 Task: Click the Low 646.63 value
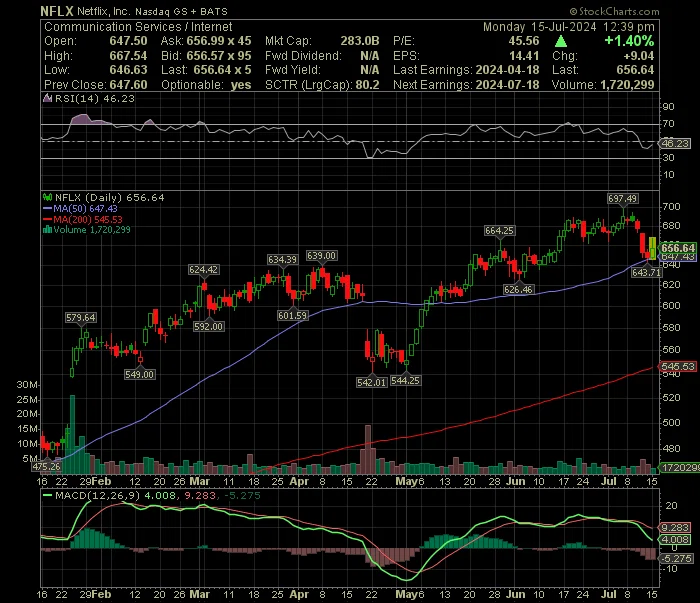(128, 70)
